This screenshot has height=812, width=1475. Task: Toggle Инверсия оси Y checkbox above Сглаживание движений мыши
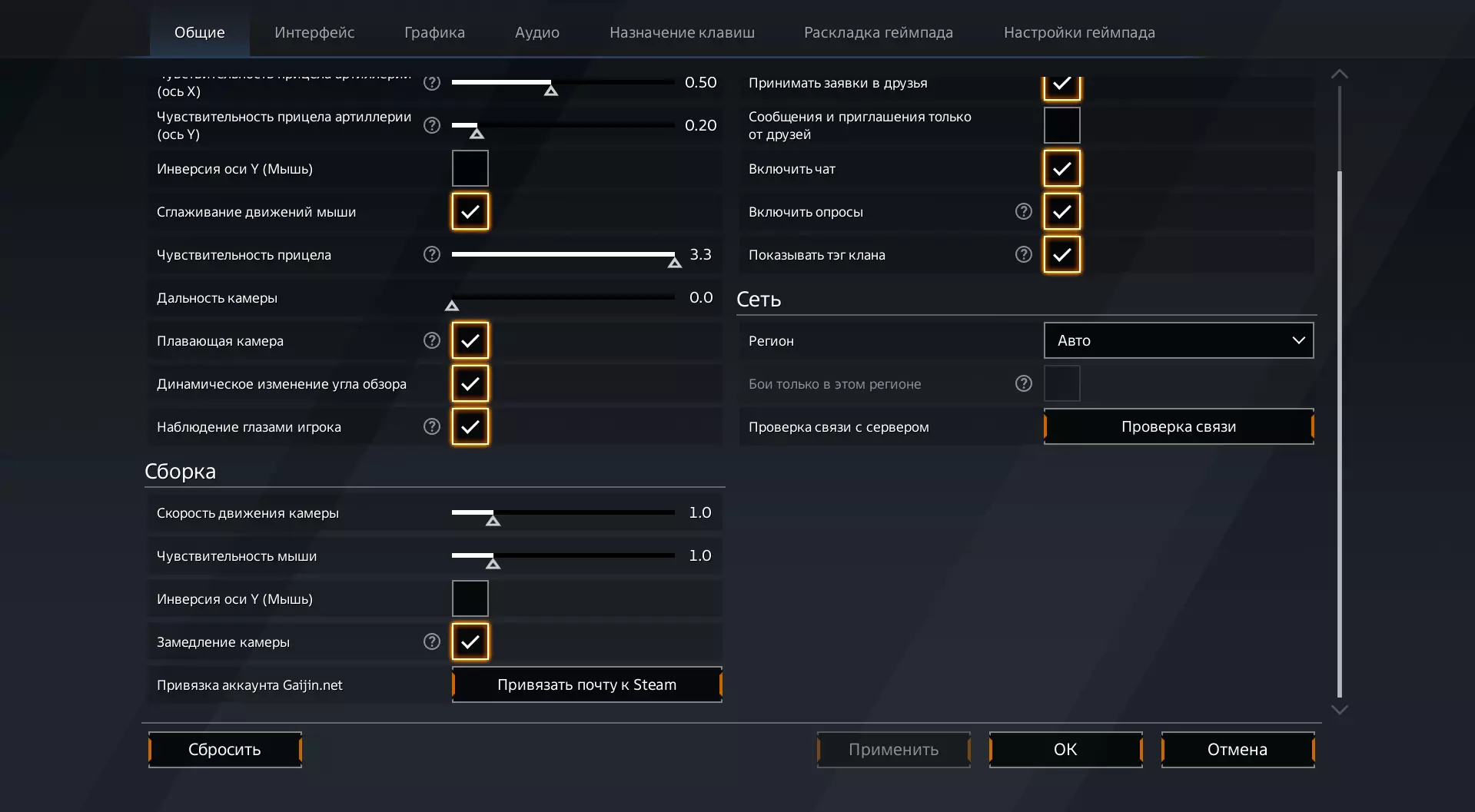(x=470, y=168)
